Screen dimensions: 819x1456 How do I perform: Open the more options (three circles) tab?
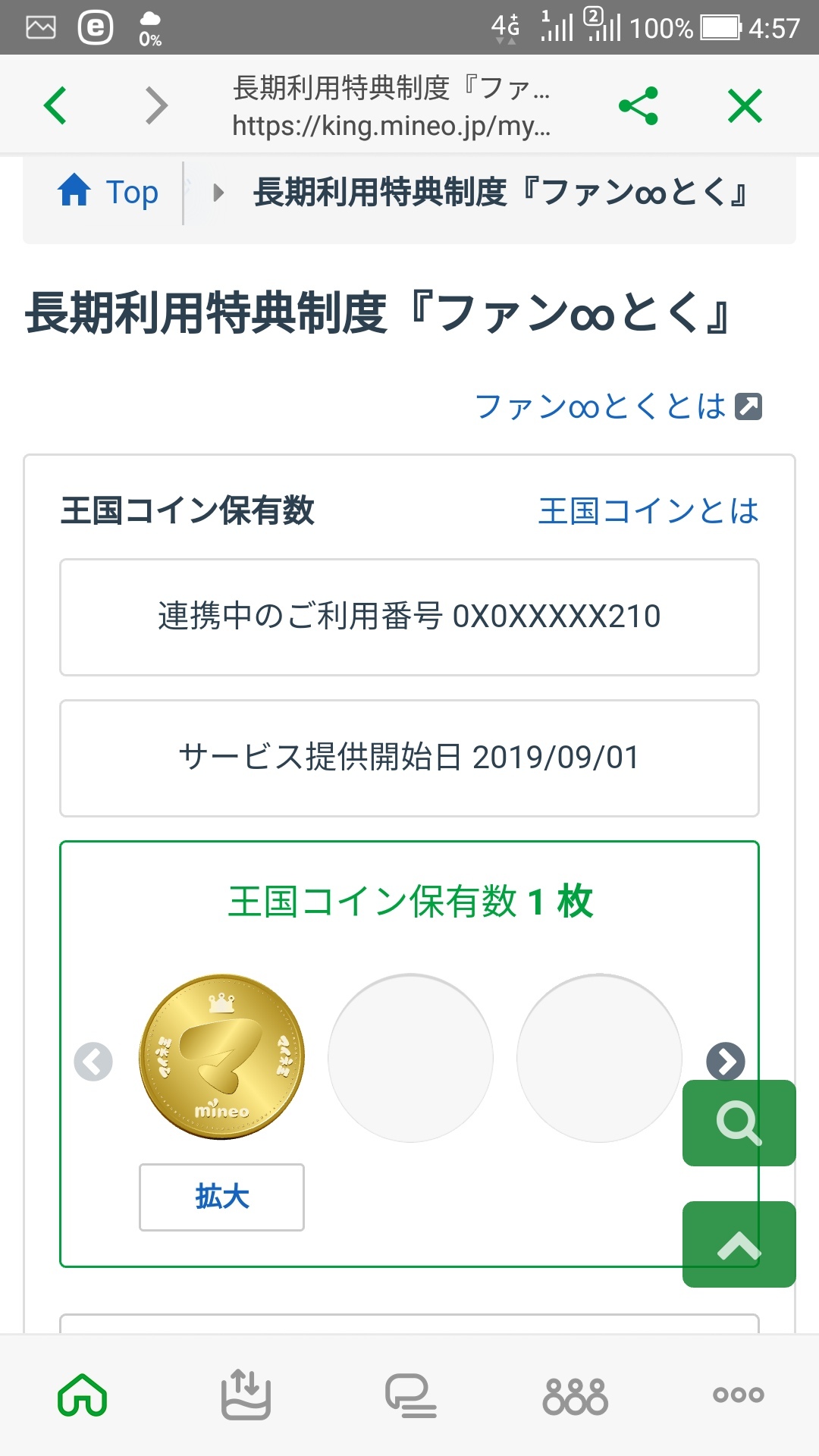point(738,1395)
